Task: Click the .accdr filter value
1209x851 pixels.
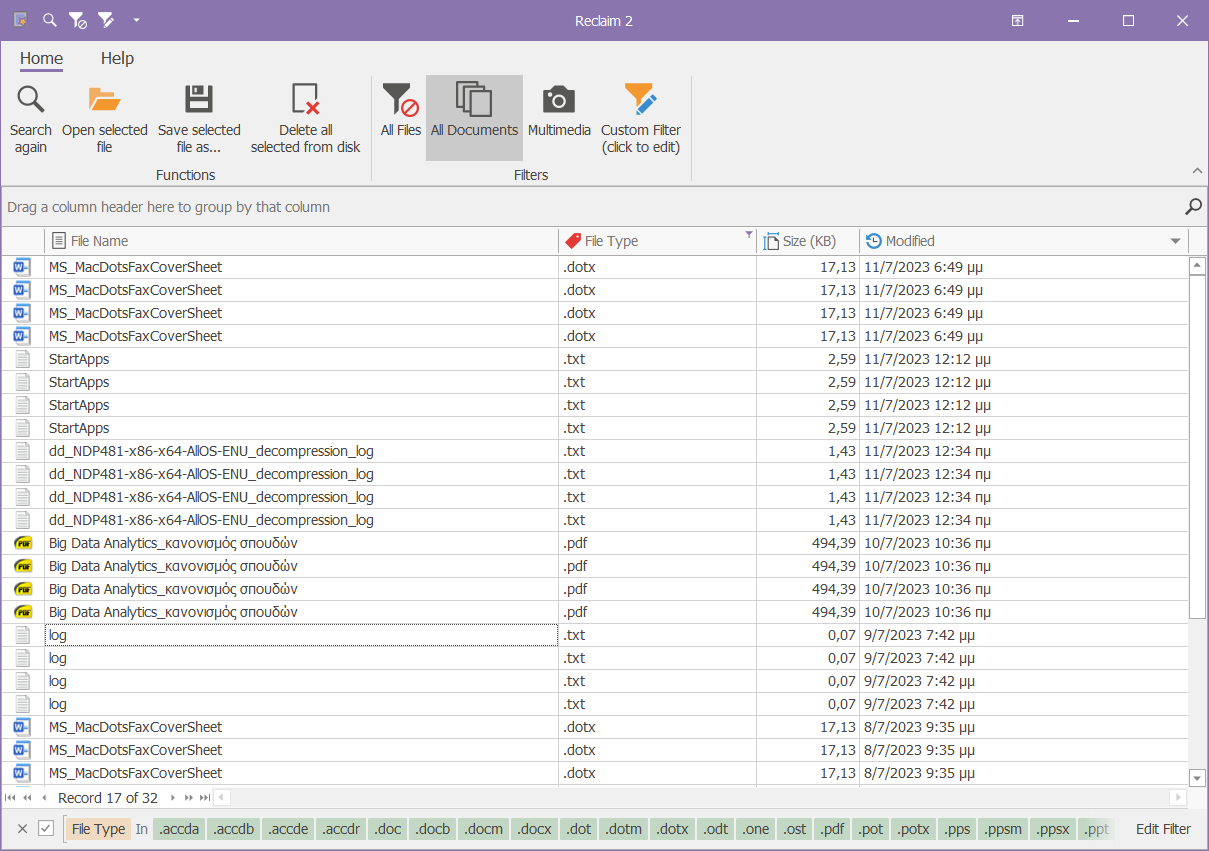Action: click(x=341, y=829)
